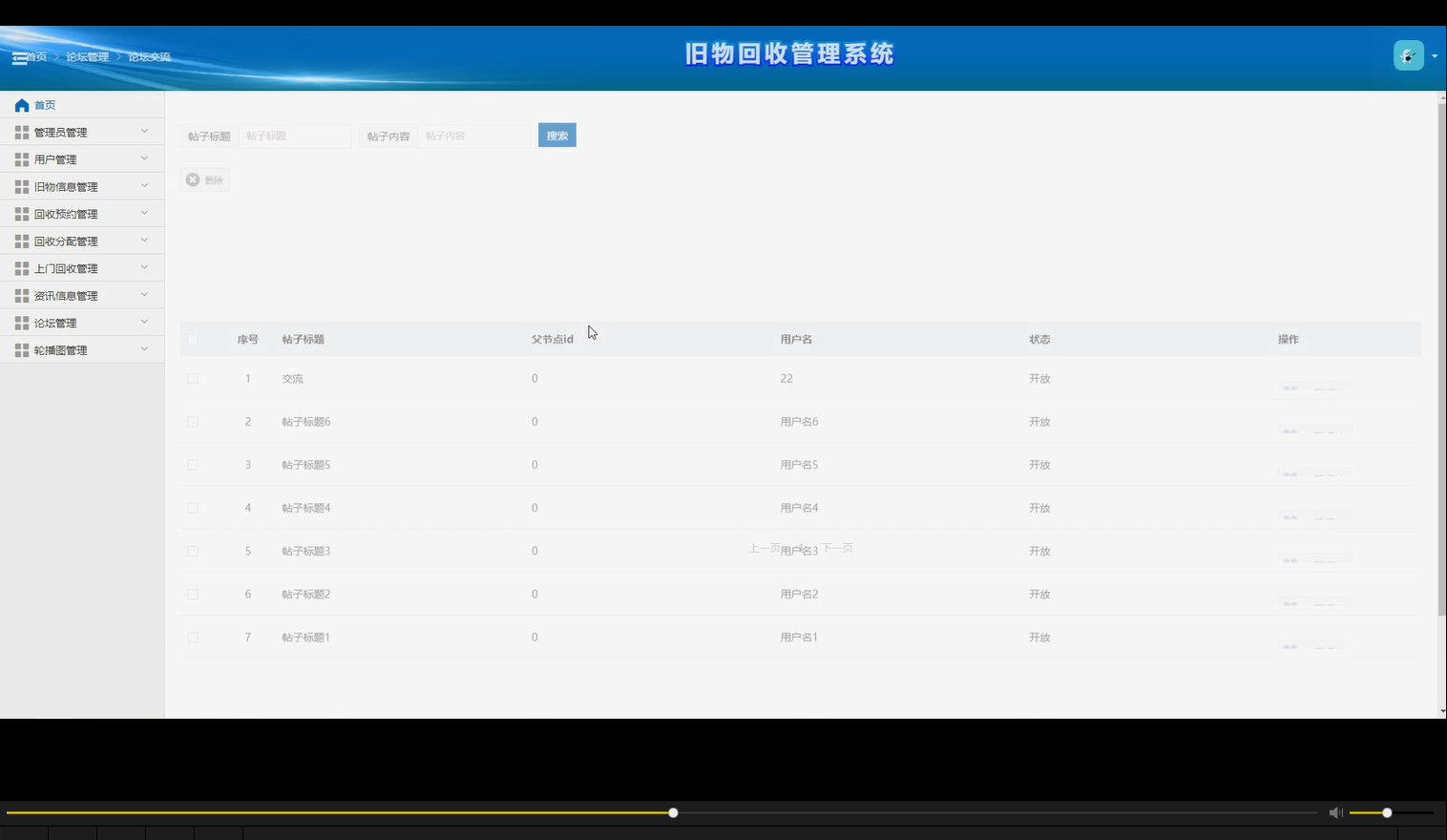Open 论坛管理 in the breadcrumb
Screen dimensions: 1447x840
point(87,57)
